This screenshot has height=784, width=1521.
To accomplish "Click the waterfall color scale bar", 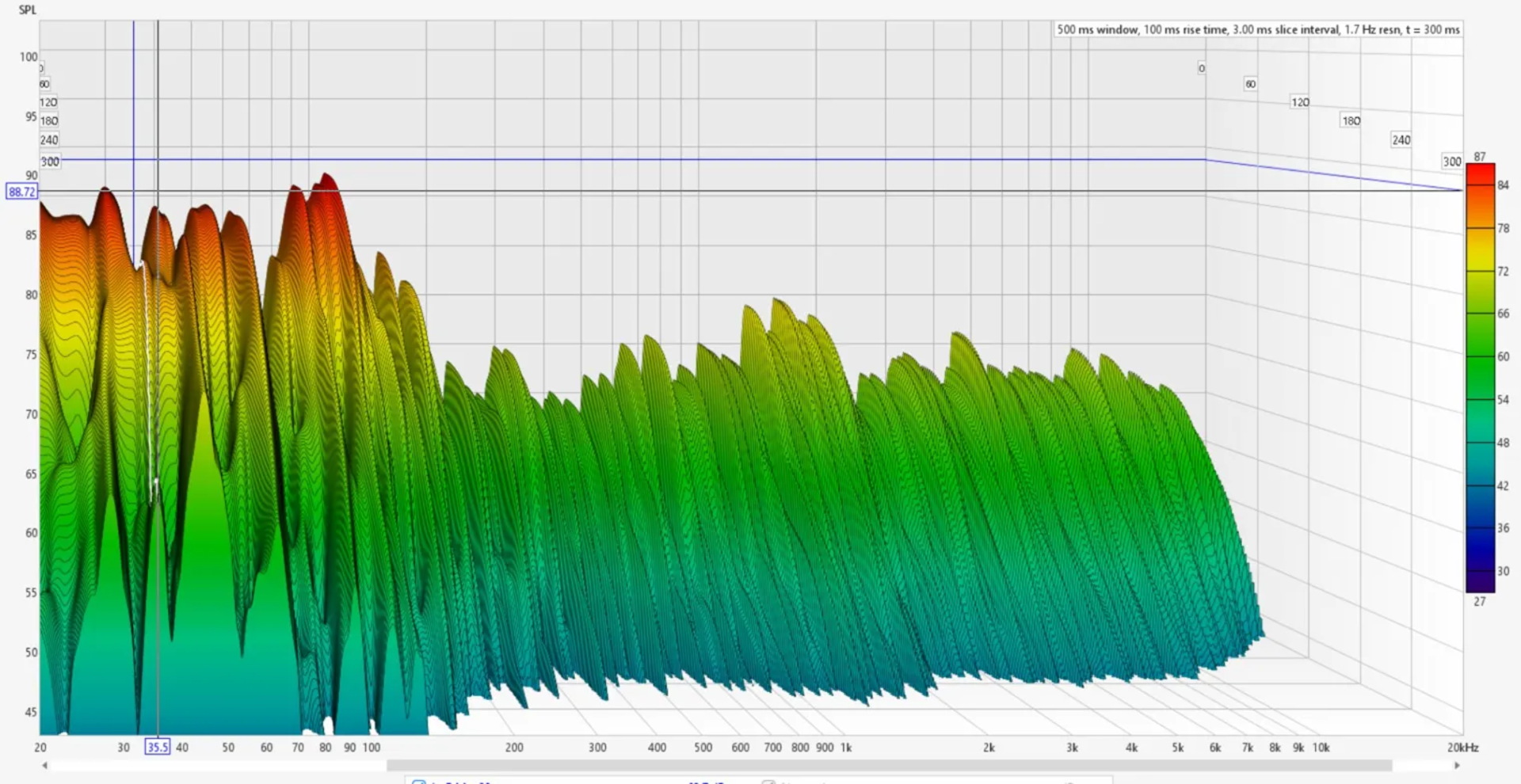I will tap(1480, 378).
